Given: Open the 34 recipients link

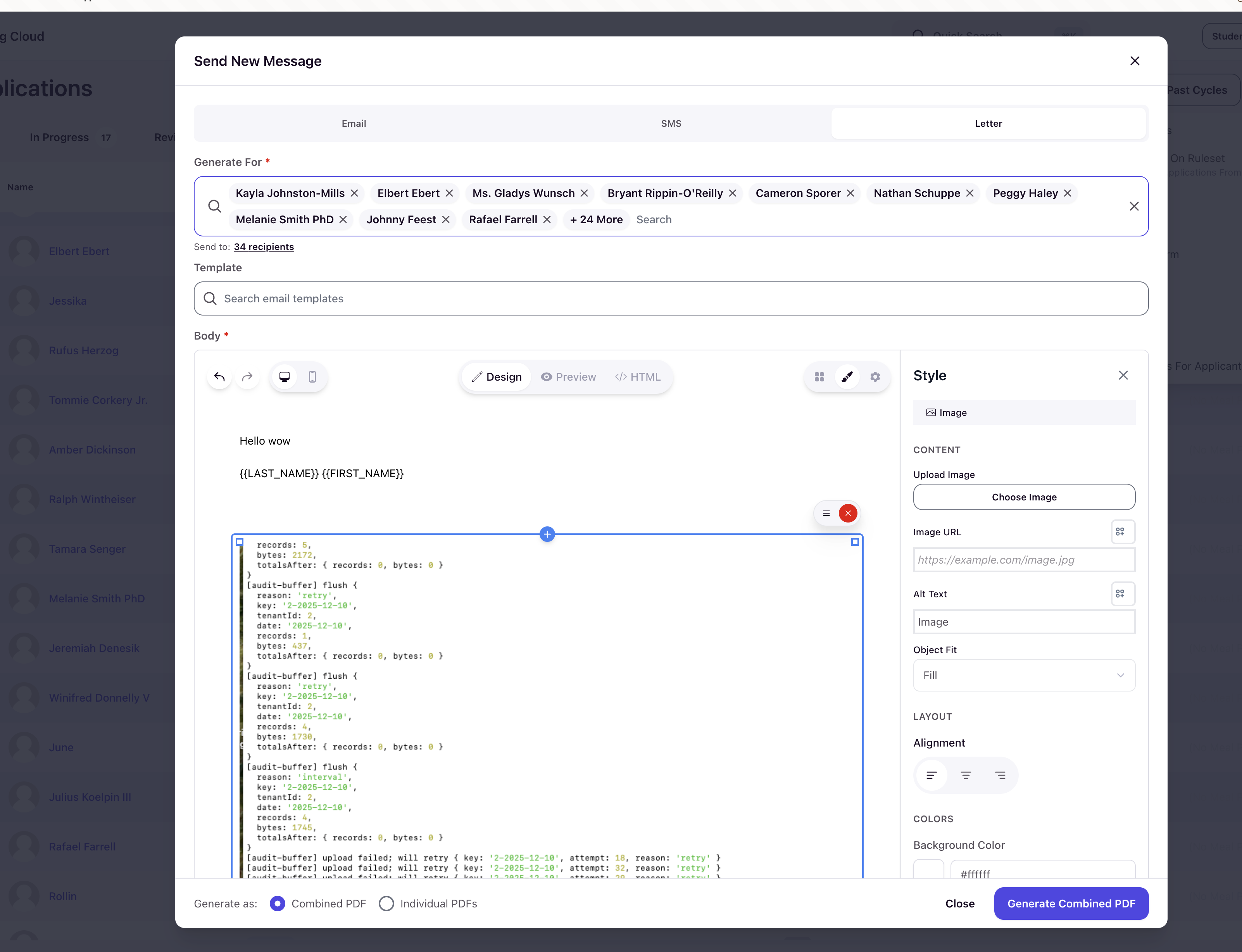Looking at the screenshot, I should coord(264,247).
